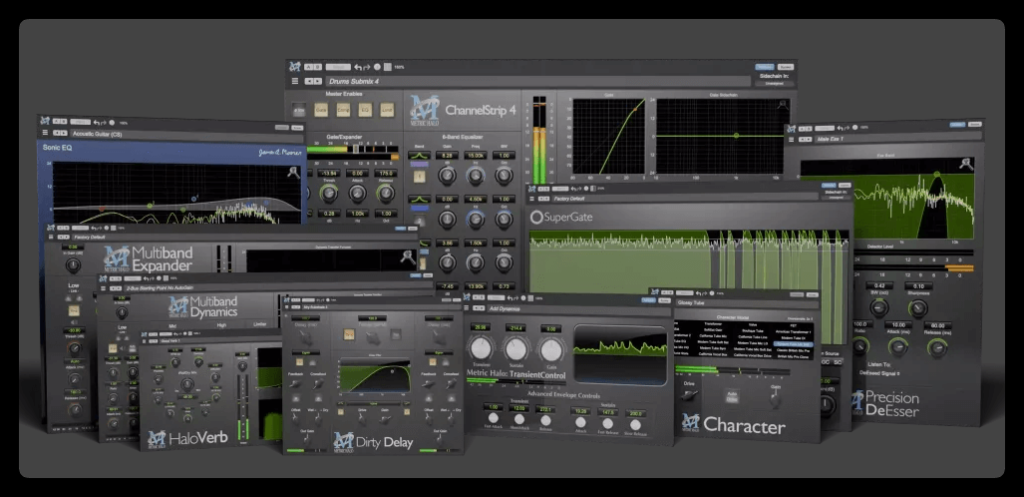
Task: Click the 10.00 Attack (ms) field in DeEsser
Action: click(x=898, y=325)
